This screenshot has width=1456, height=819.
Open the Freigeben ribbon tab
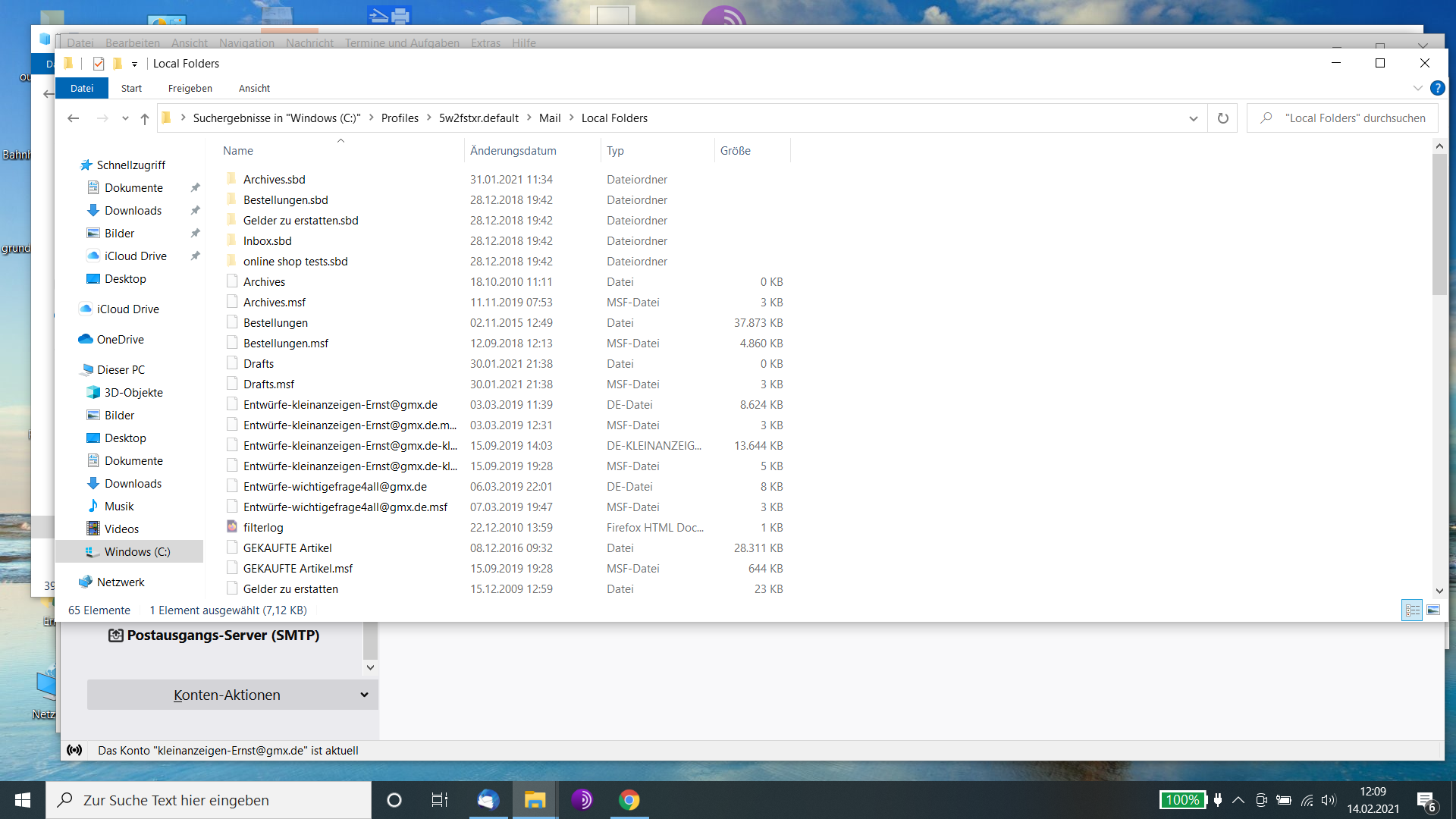190,88
